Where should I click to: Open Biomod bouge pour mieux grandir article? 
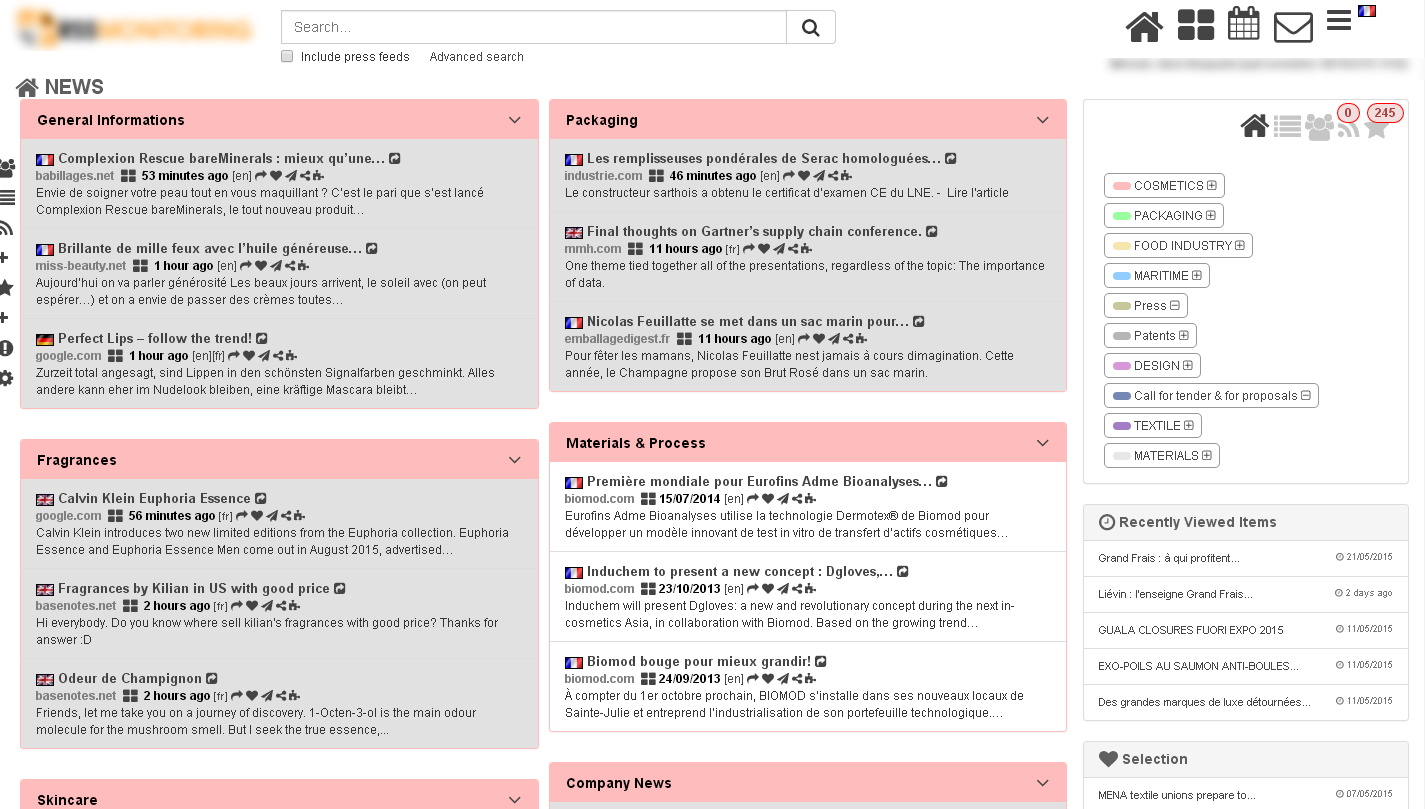[699, 661]
